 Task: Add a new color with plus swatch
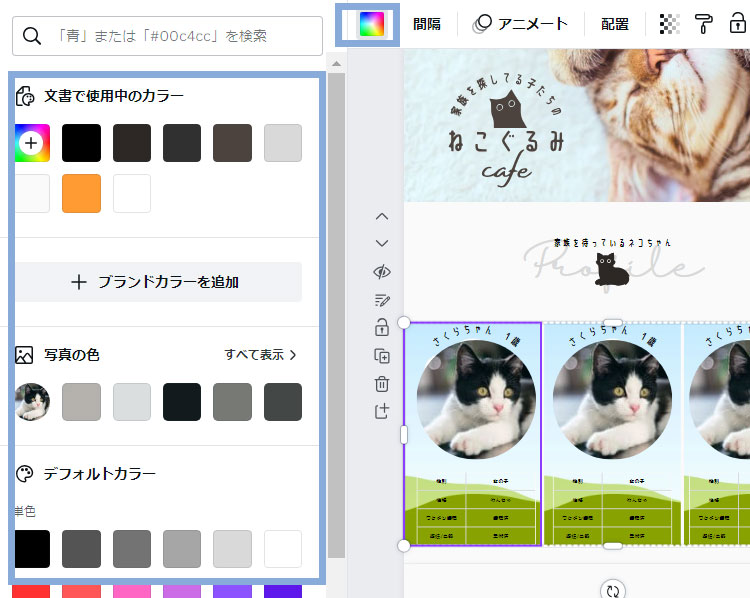point(32,143)
